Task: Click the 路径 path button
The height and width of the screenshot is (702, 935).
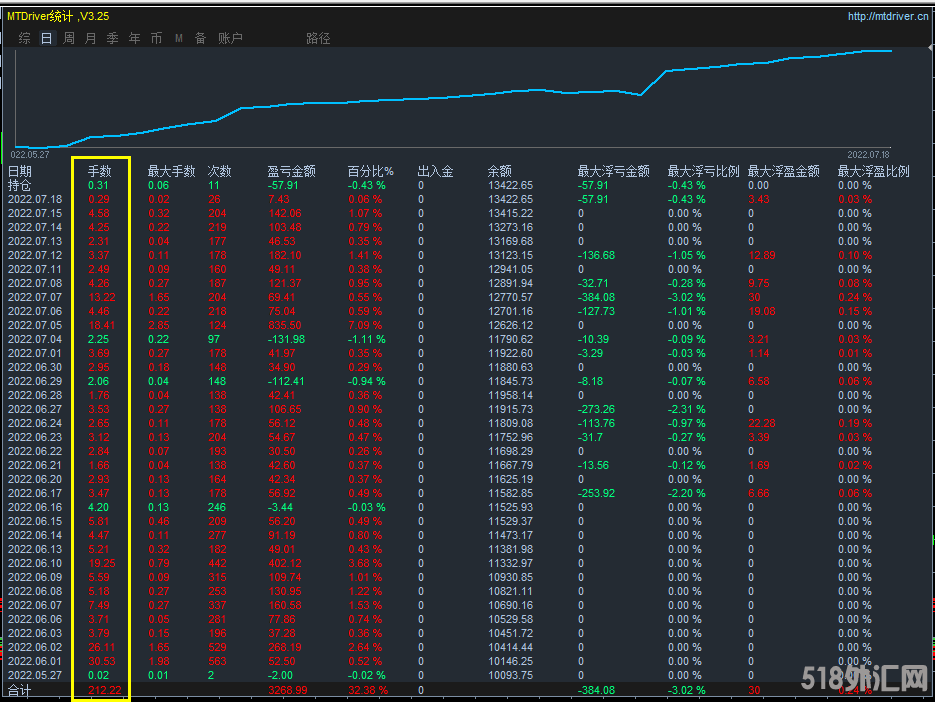Action: click(x=318, y=39)
